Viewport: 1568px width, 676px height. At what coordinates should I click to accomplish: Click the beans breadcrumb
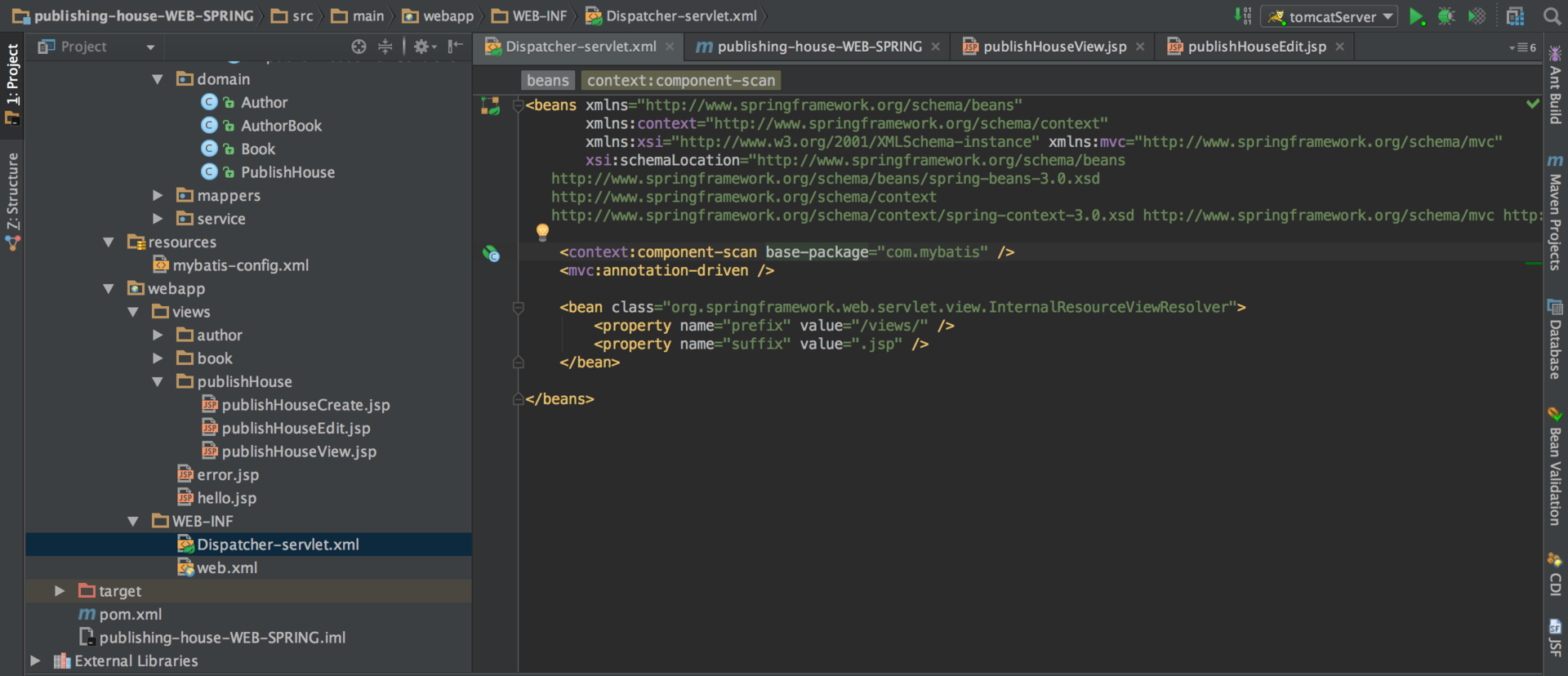coord(547,81)
